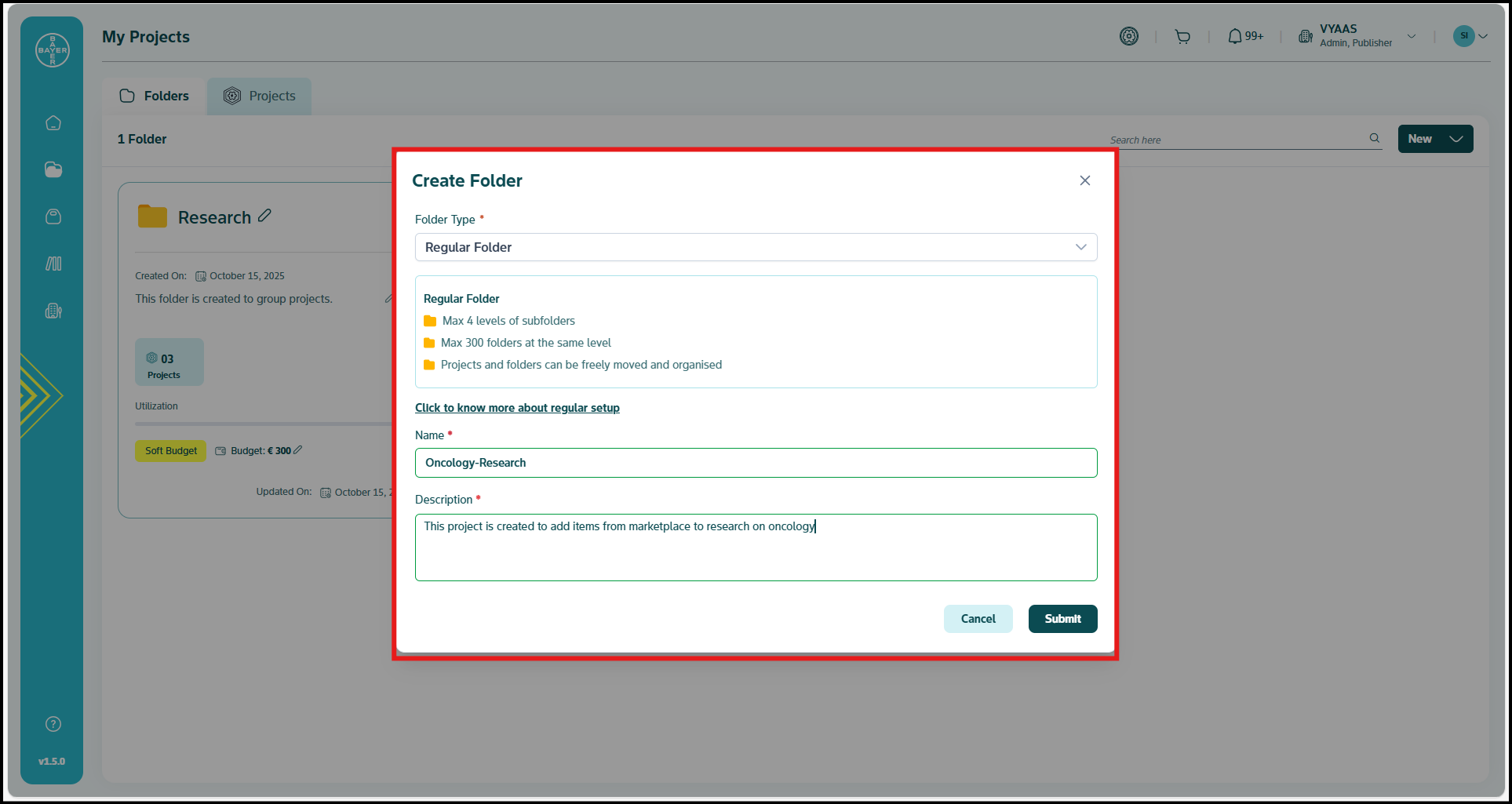This screenshot has width=1512, height=804.
Task: Open the shopping cart icon
Action: pyautogui.click(x=1182, y=37)
